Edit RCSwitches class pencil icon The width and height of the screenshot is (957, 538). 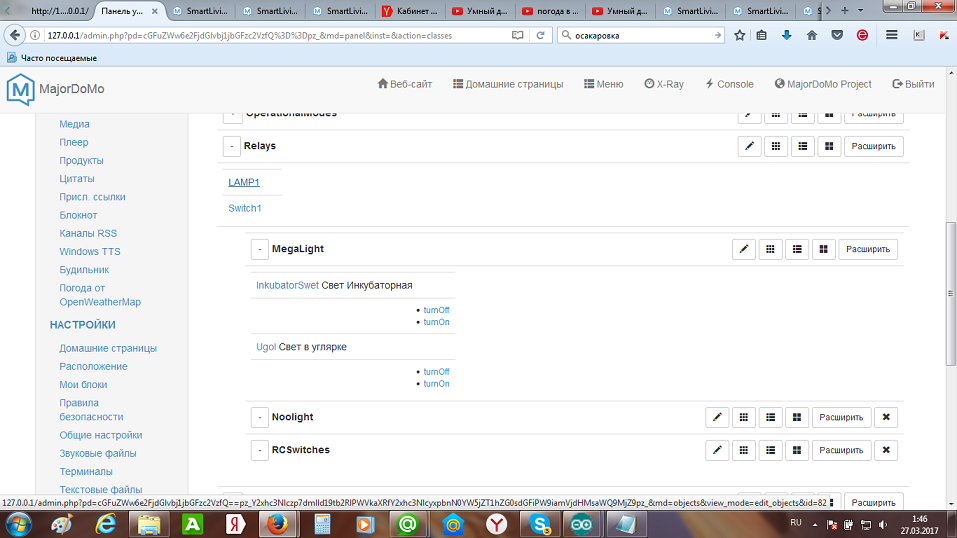point(717,450)
